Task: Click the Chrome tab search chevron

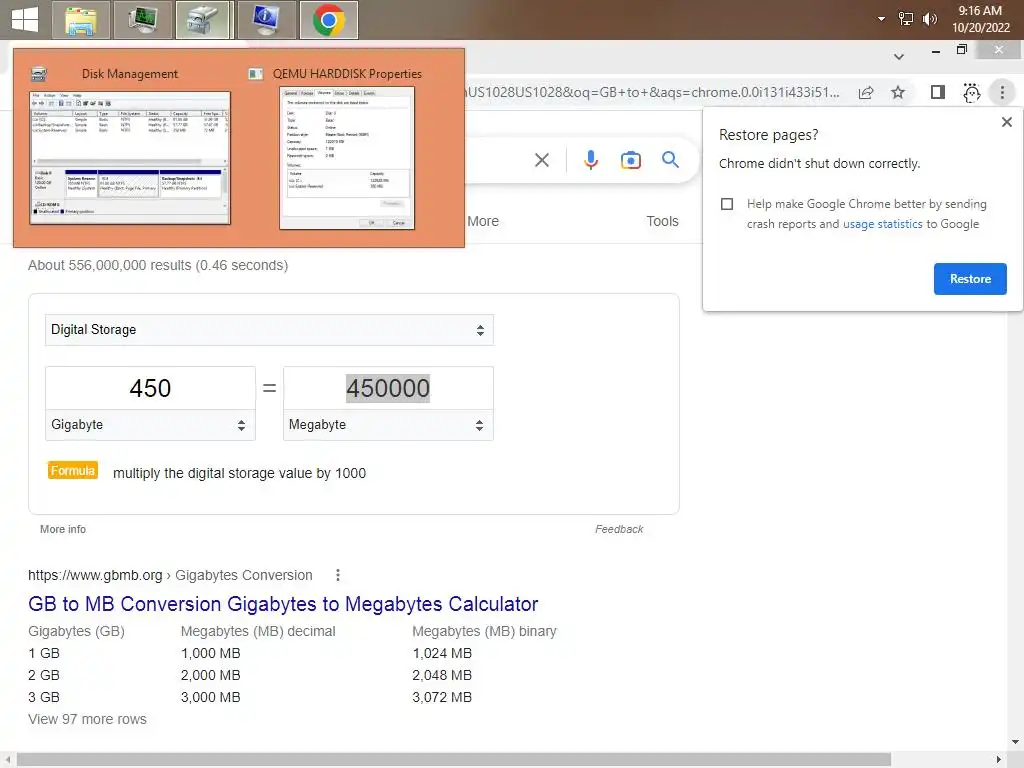Action: [x=899, y=57]
